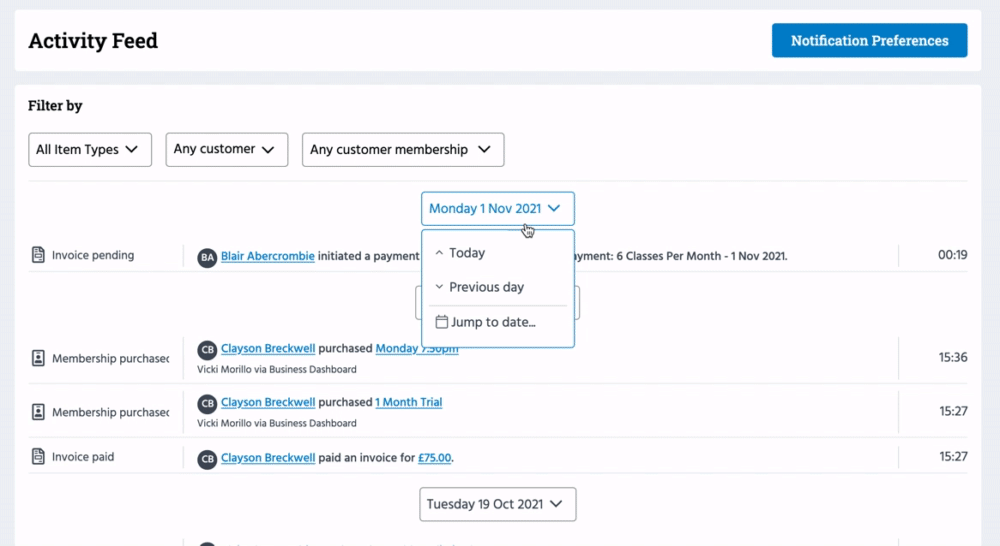Select Jump to date… menu option
Image resolution: width=1000 pixels, height=546 pixels.
(493, 322)
